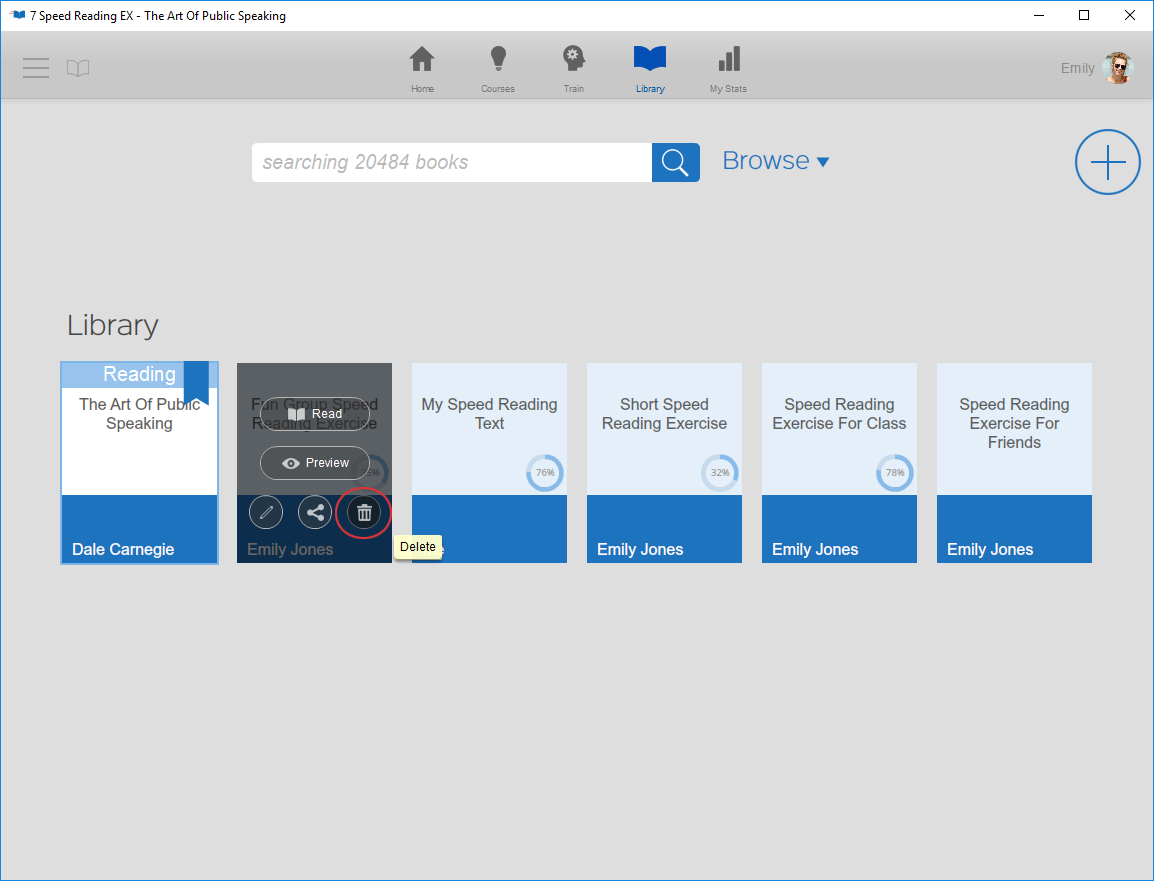Viewport: 1154px width, 881px height.
Task: Expand the Browse categories arrow
Action: (823, 161)
